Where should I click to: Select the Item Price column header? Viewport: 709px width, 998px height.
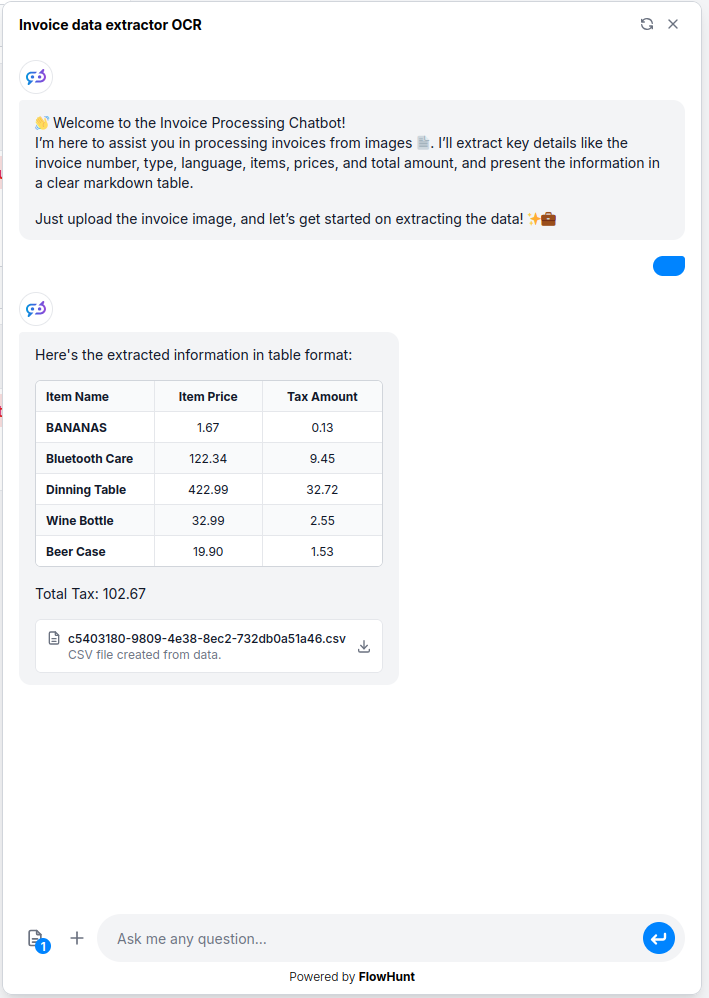tap(208, 397)
